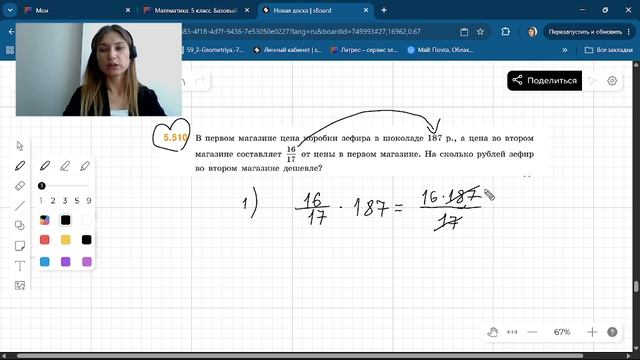
Task: Open the Личный кабинет bookmark
Action: click(x=287, y=50)
